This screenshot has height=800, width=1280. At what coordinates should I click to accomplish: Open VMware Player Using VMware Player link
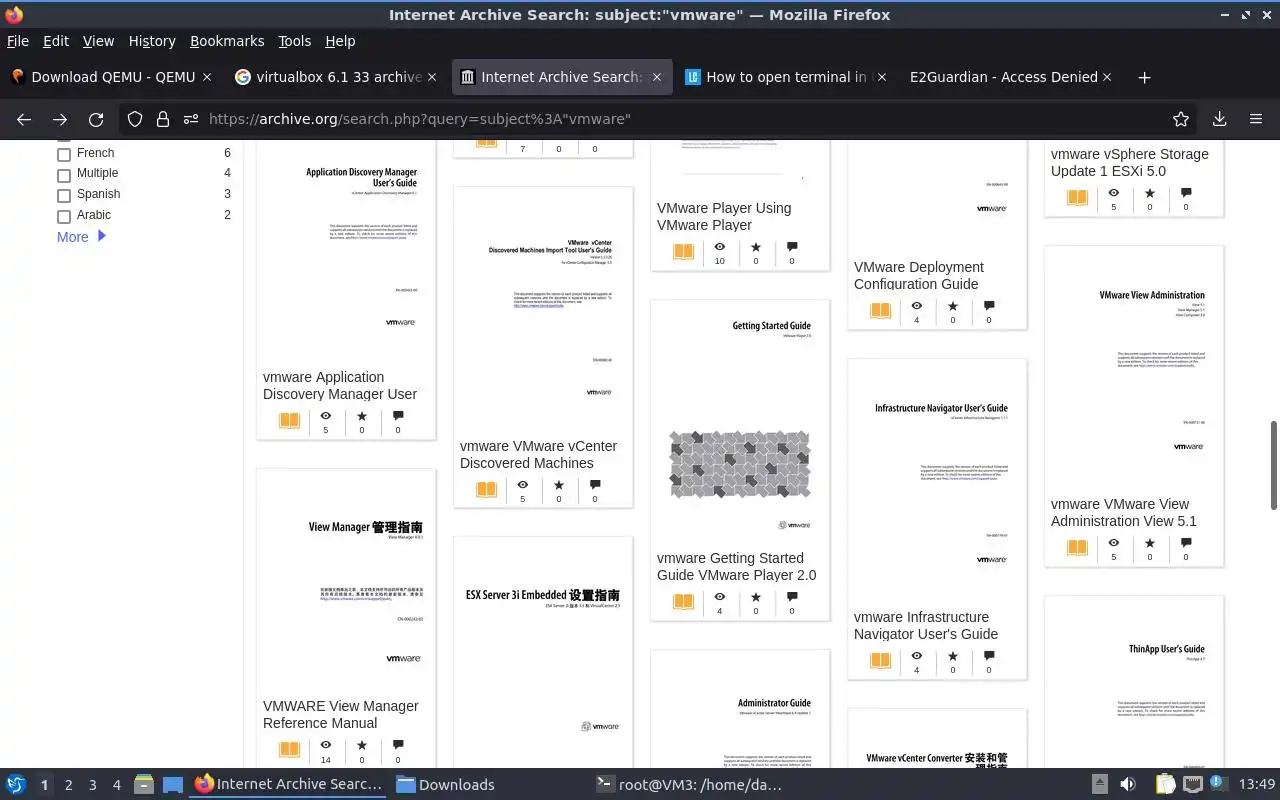pos(724,216)
